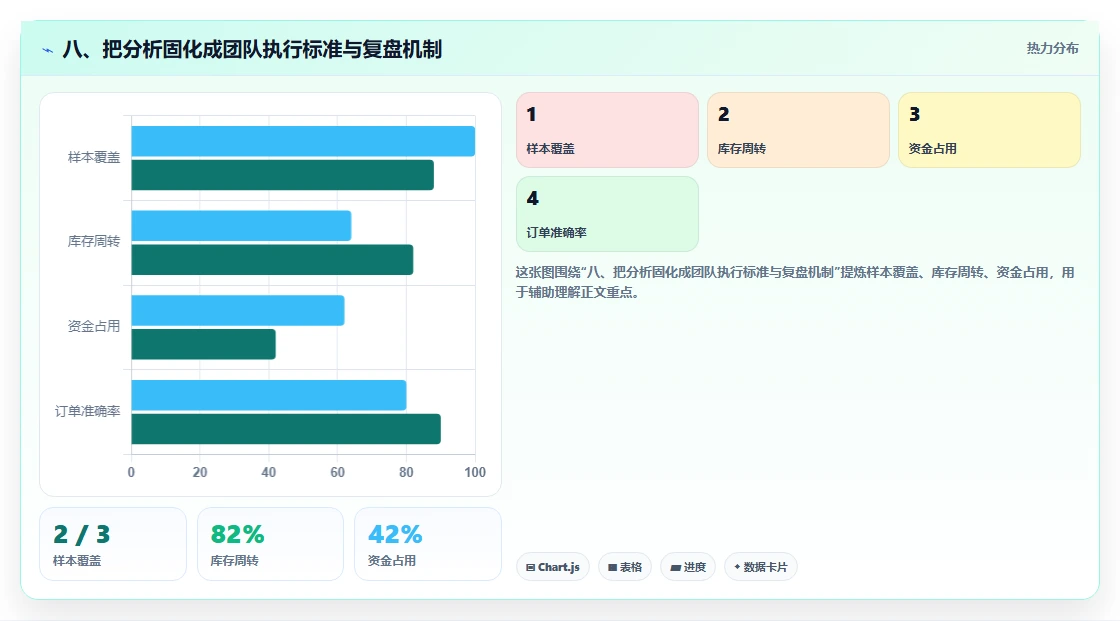Click the 订单准确率 axis label on the chart
1120x621 pixels.
click(88, 411)
